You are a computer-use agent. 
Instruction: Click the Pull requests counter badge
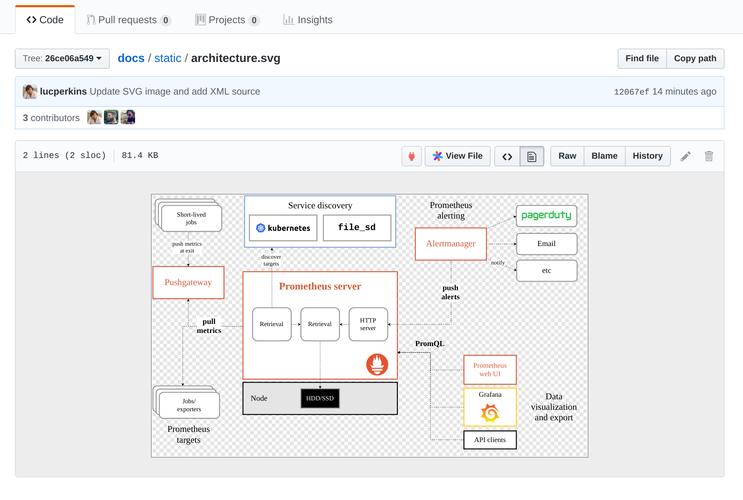point(165,20)
